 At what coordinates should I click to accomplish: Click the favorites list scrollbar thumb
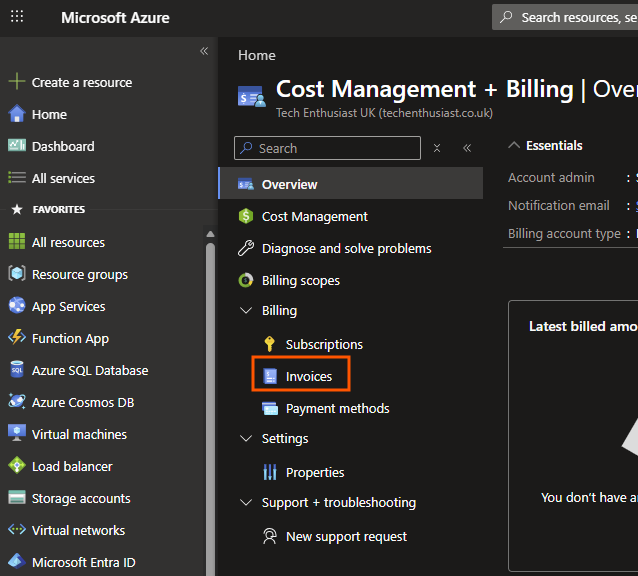pos(210,407)
